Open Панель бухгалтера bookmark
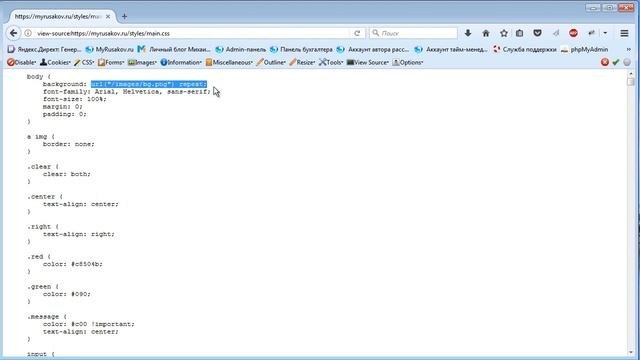The height and width of the screenshot is (360, 640). (x=301, y=49)
